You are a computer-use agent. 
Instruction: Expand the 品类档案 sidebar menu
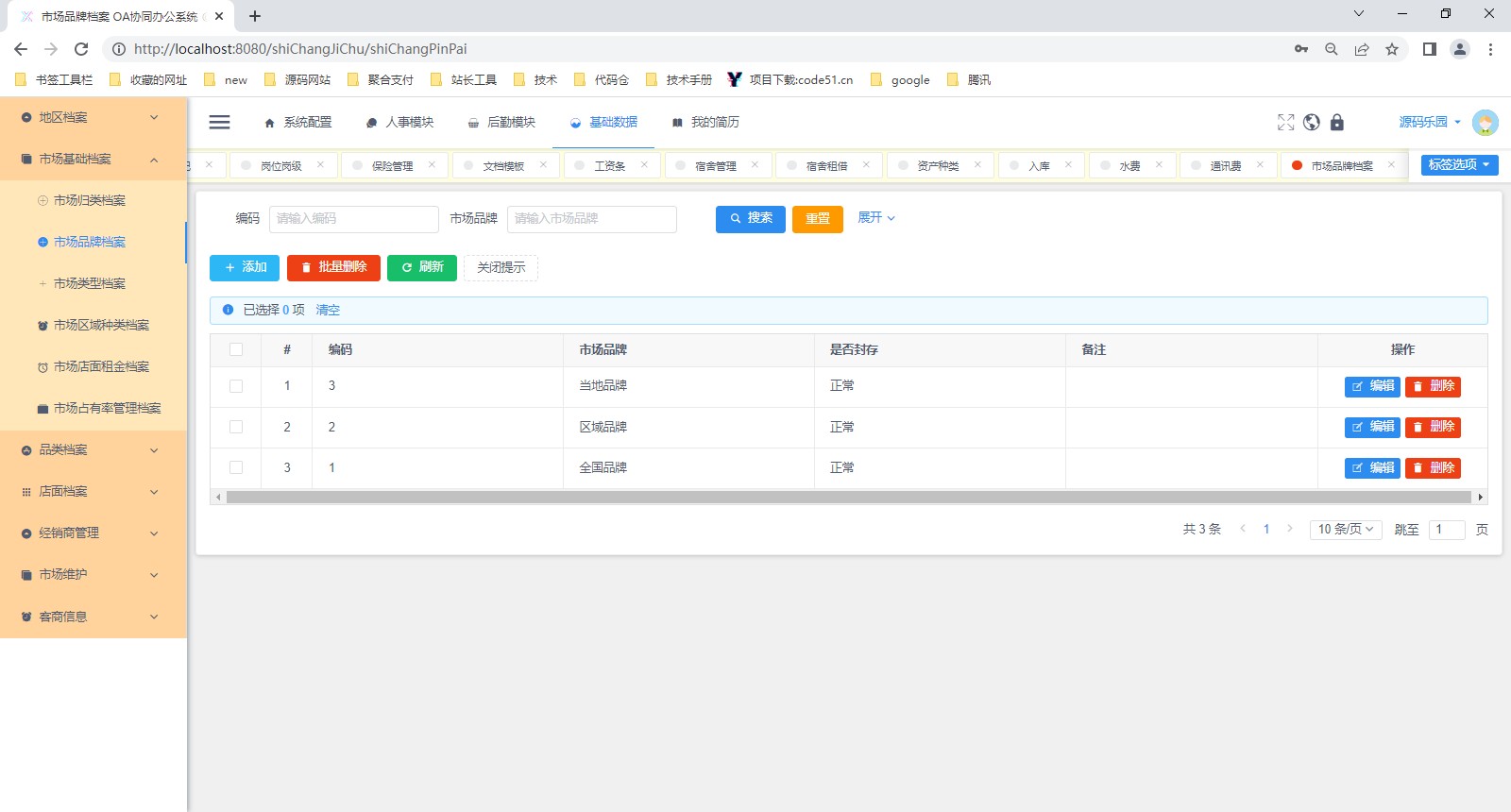pos(93,450)
